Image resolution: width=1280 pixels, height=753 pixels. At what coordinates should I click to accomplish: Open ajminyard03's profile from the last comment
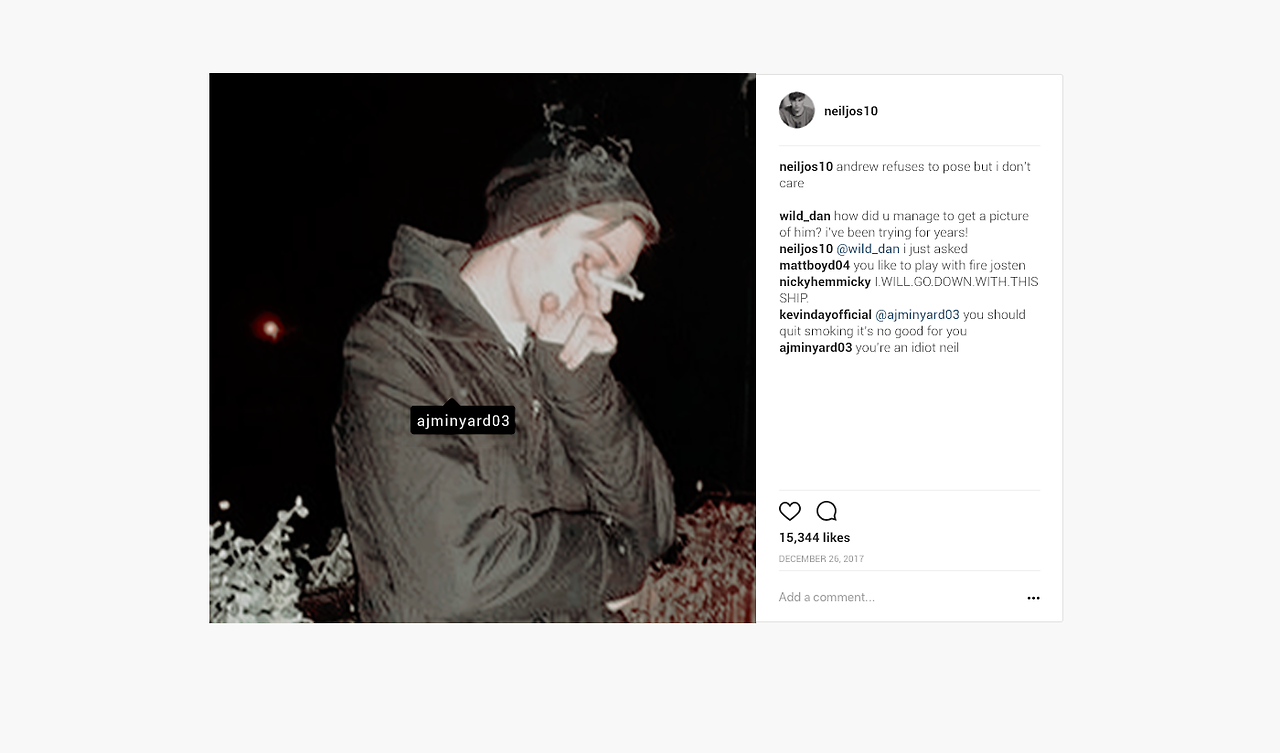coord(816,348)
